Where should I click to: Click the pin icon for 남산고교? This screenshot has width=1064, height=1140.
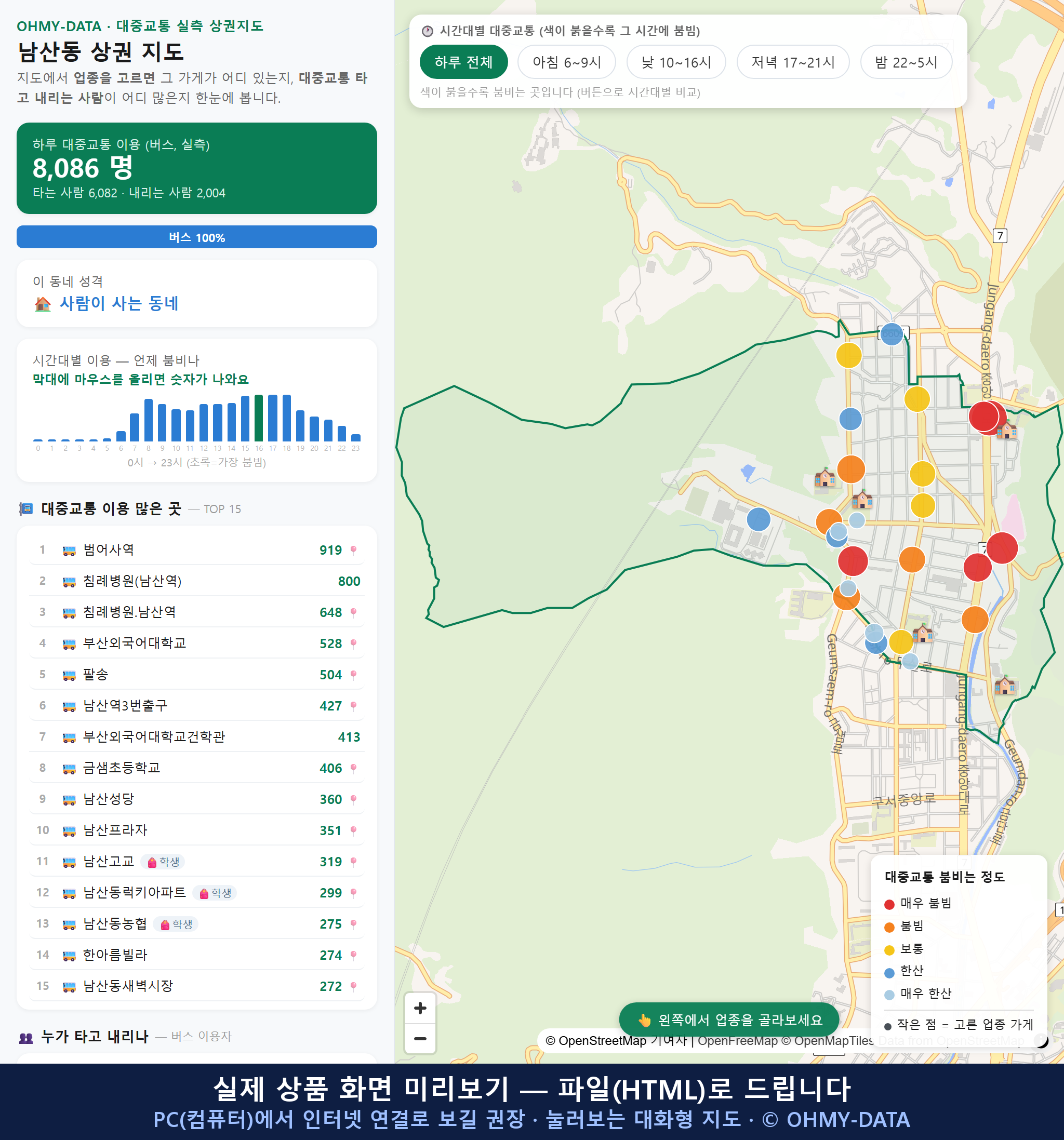[x=353, y=861]
